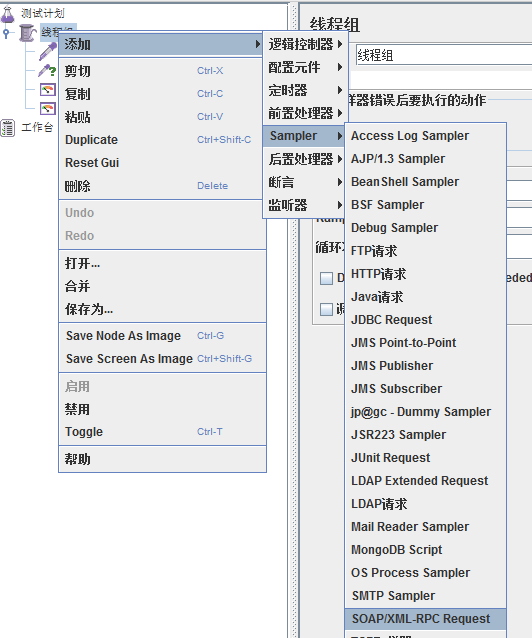Add a BeanShell Sampler
The width and height of the screenshot is (532, 638).
pyautogui.click(x=425, y=182)
